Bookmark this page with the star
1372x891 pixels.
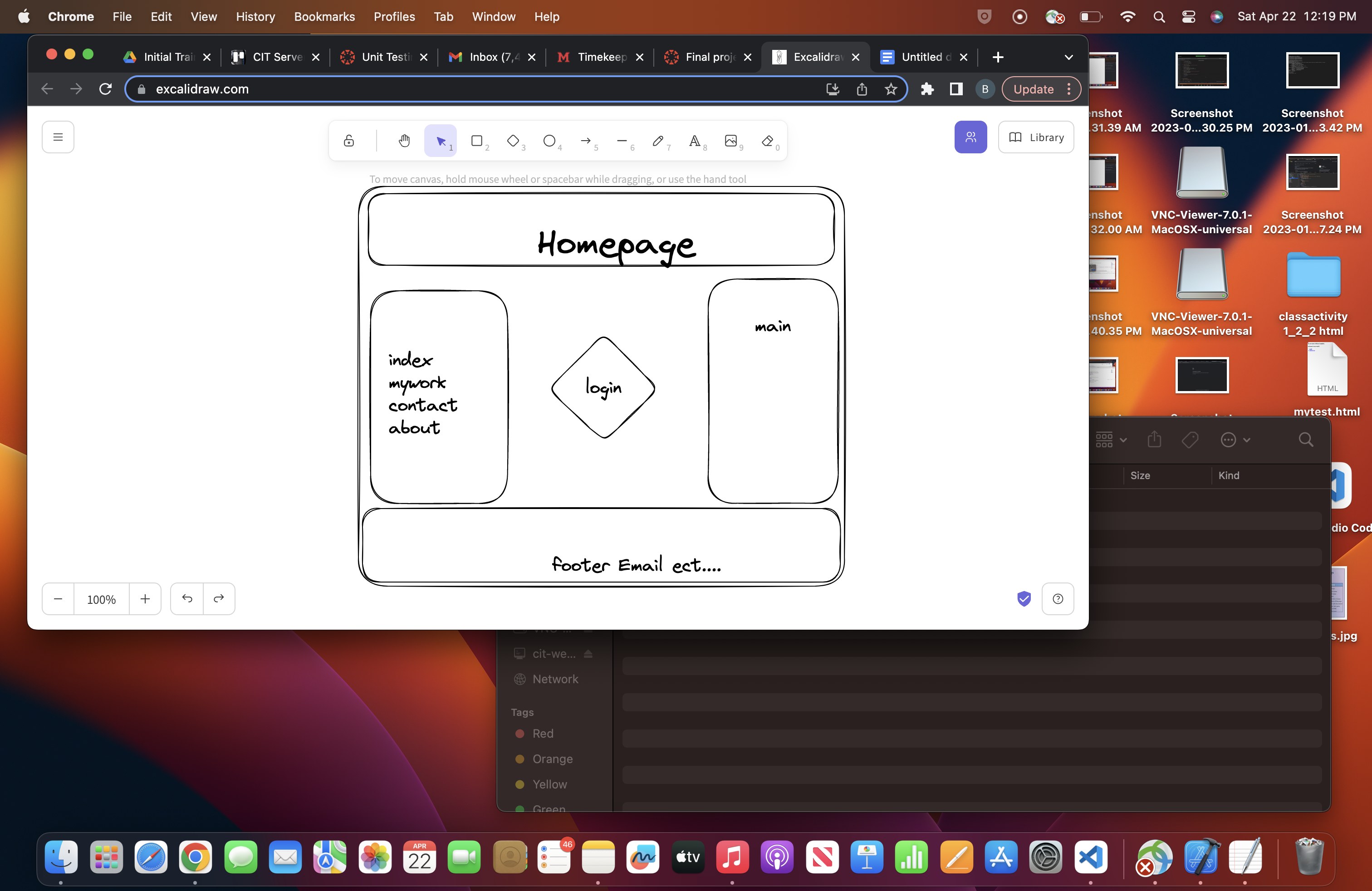pyautogui.click(x=891, y=89)
